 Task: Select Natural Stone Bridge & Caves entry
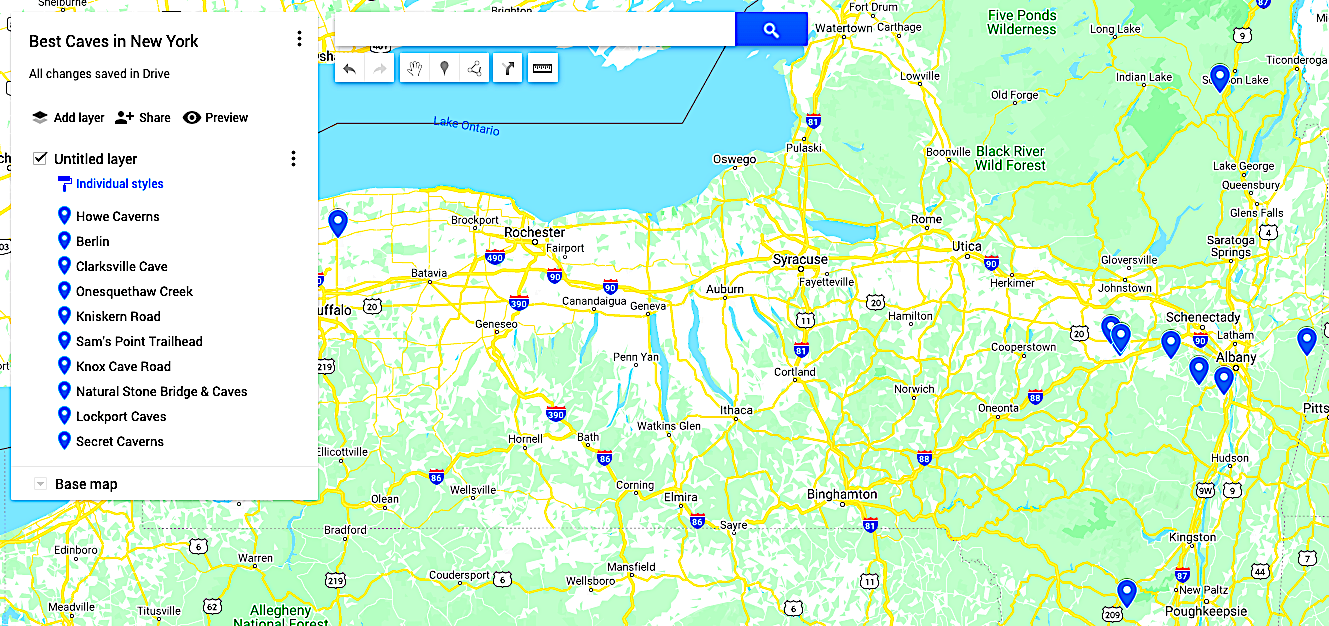pyautogui.click(x=162, y=391)
